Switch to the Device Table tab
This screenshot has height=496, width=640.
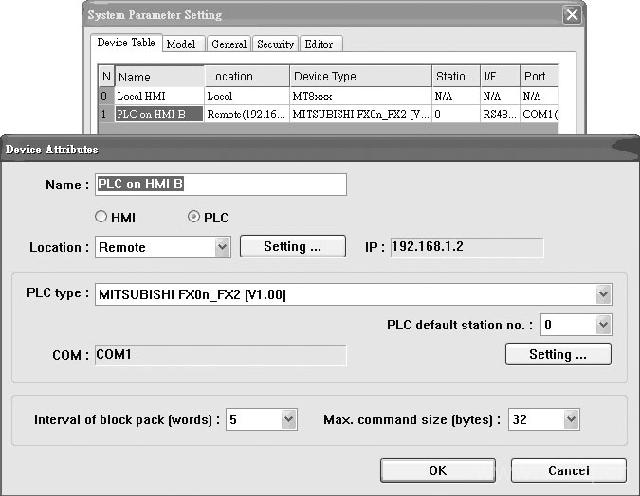click(x=124, y=43)
